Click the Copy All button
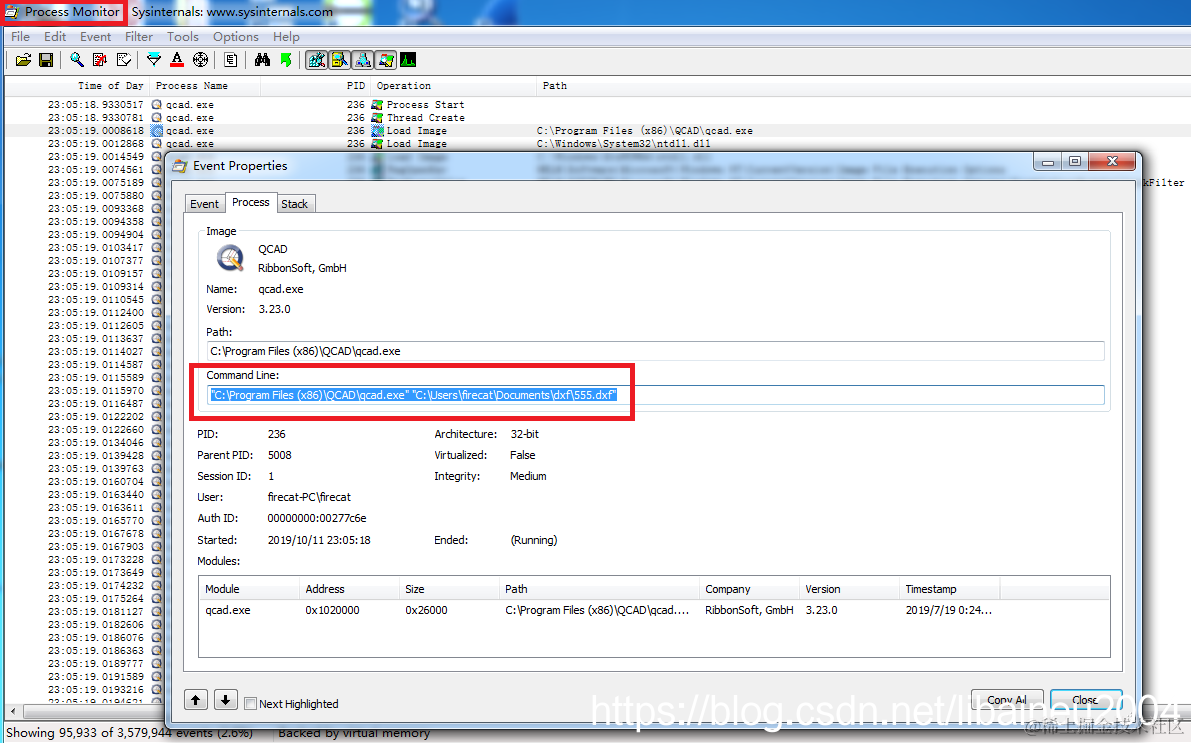Screen dimensions: 1191x743 [x=1006, y=700]
